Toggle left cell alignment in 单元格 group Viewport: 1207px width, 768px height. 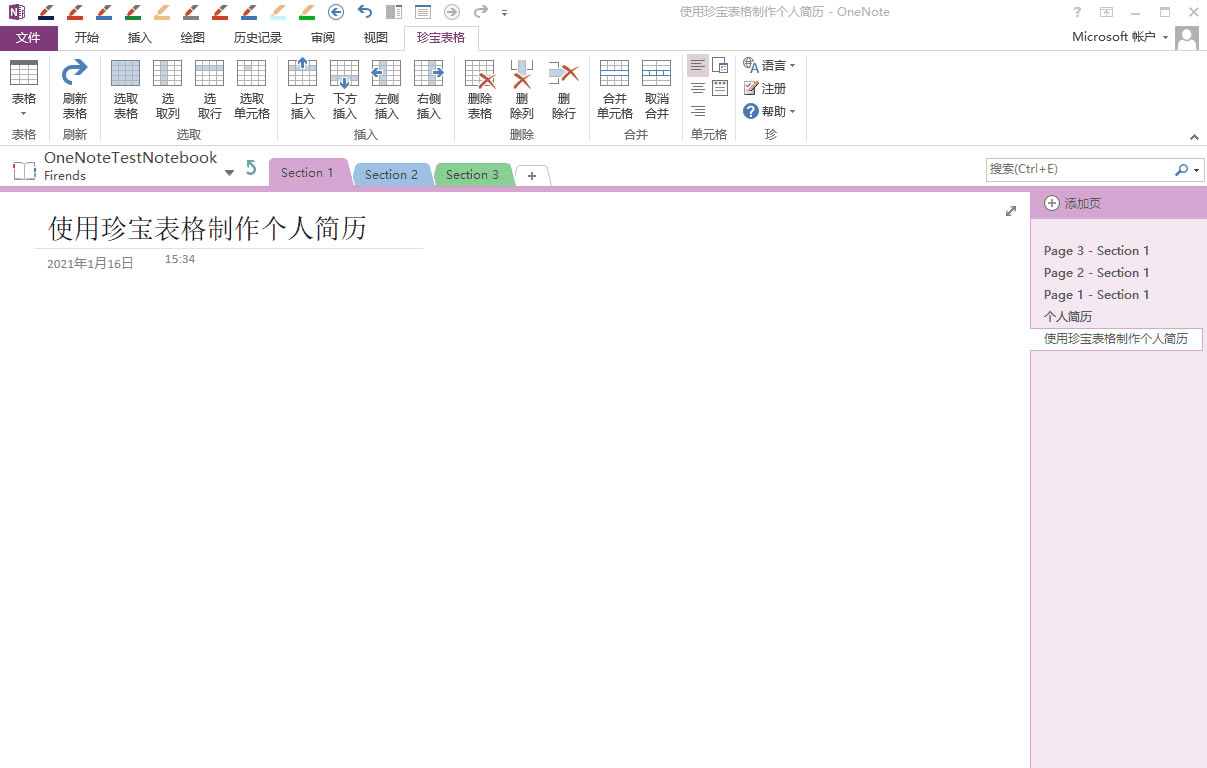tap(697, 65)
